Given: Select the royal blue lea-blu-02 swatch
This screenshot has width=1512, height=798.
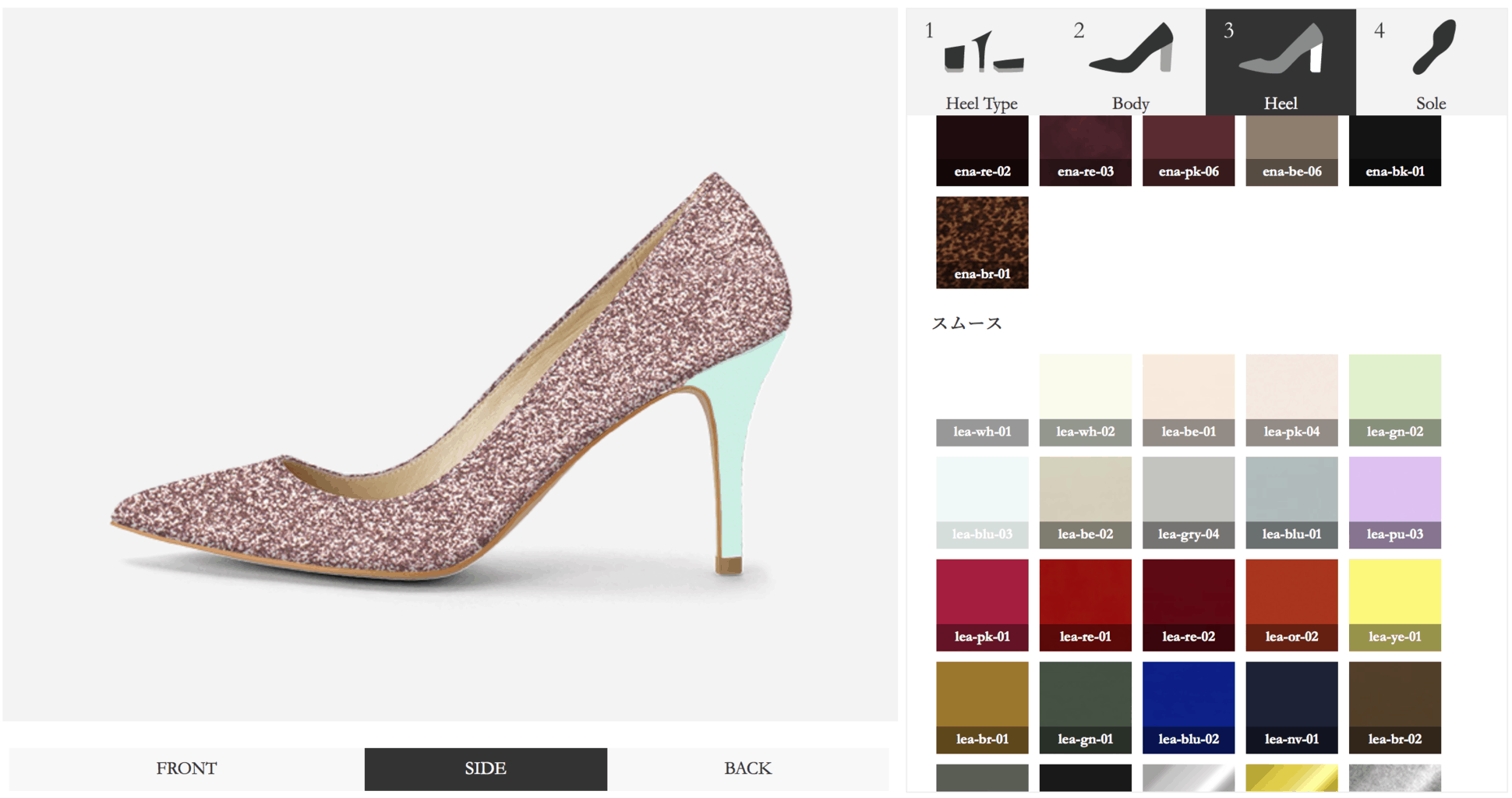Looking at the screenshot, I should (x=1188, y=707).
